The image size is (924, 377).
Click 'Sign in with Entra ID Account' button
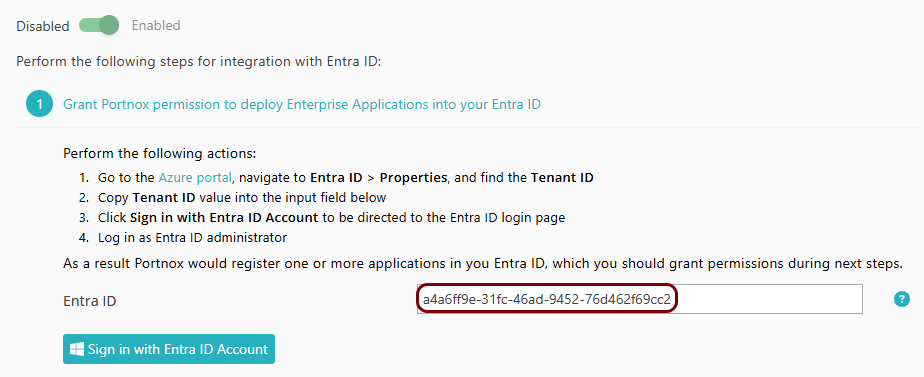click(169, 349)
